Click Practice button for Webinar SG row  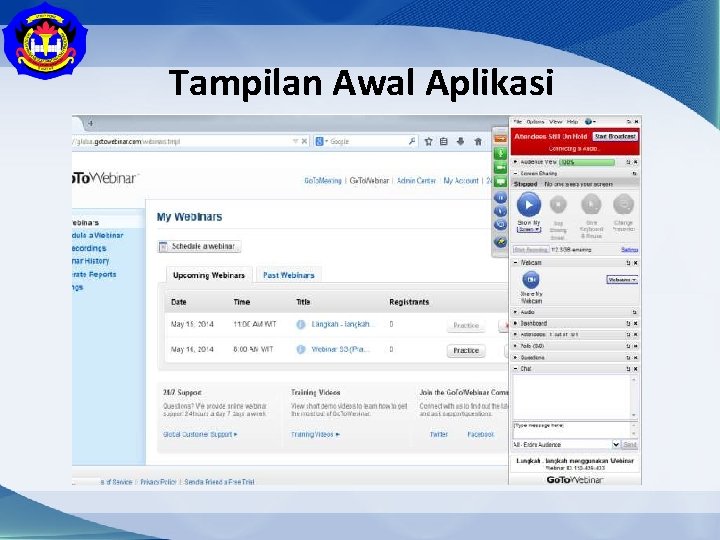click(466, 350)
